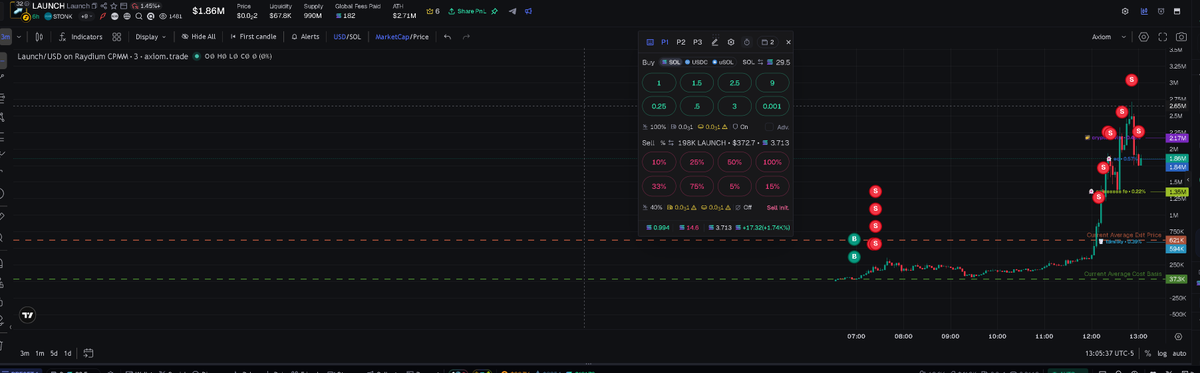
Task: Edit presets with pencil icon
Action: [714, 42]
